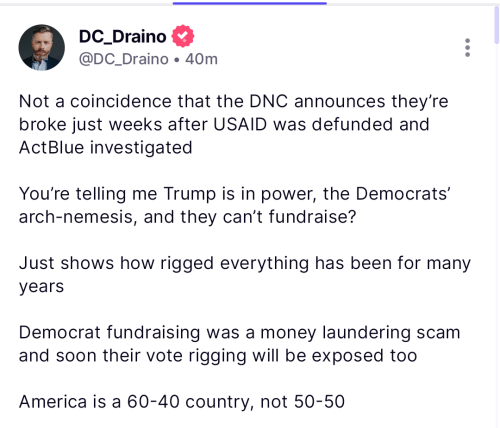The height and width of the screenshot is (428, 500).
Task: Click the bold DC_Draino display name
Action: click(x=122, y=36)
